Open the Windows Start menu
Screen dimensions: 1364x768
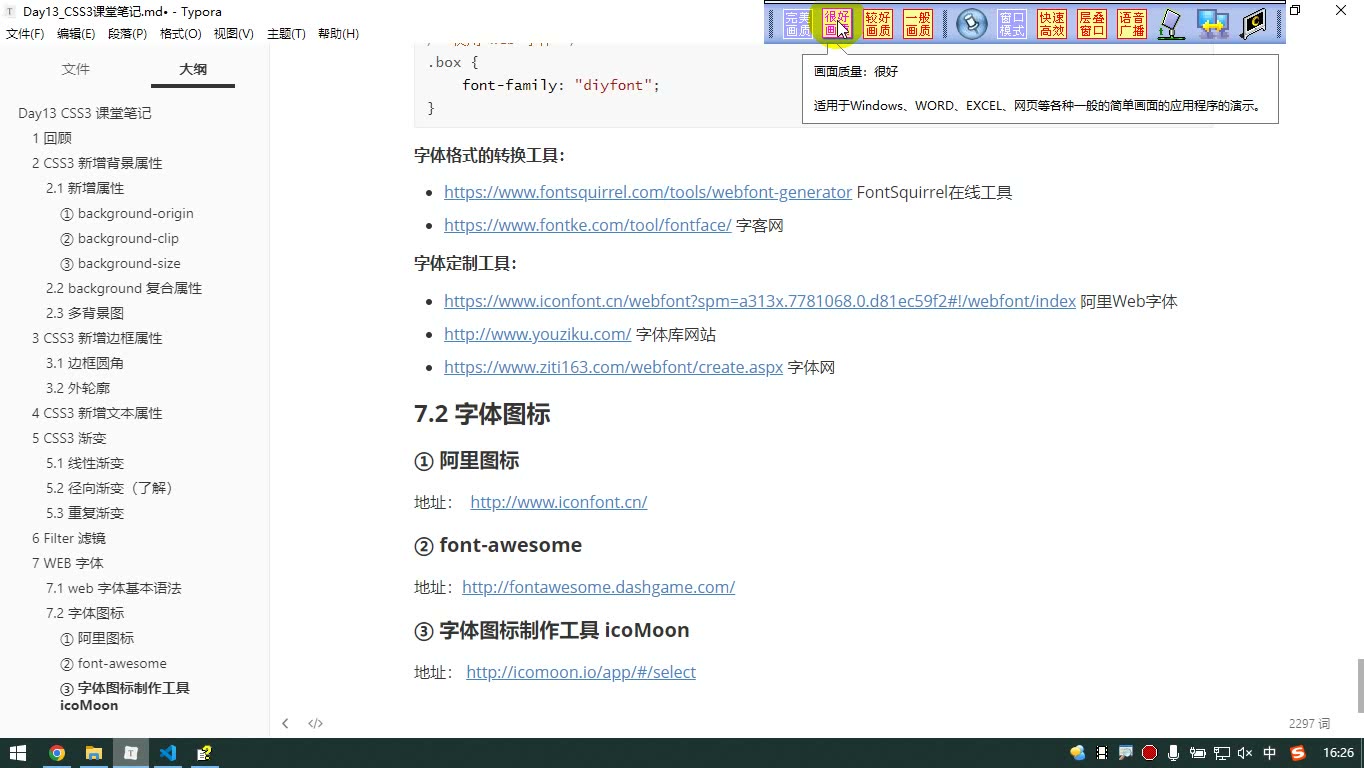(x=18, y=753)
